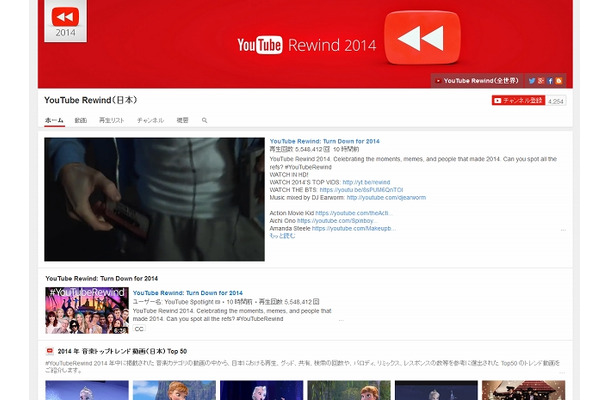Click the large rewind button in banner

(422, 38)
